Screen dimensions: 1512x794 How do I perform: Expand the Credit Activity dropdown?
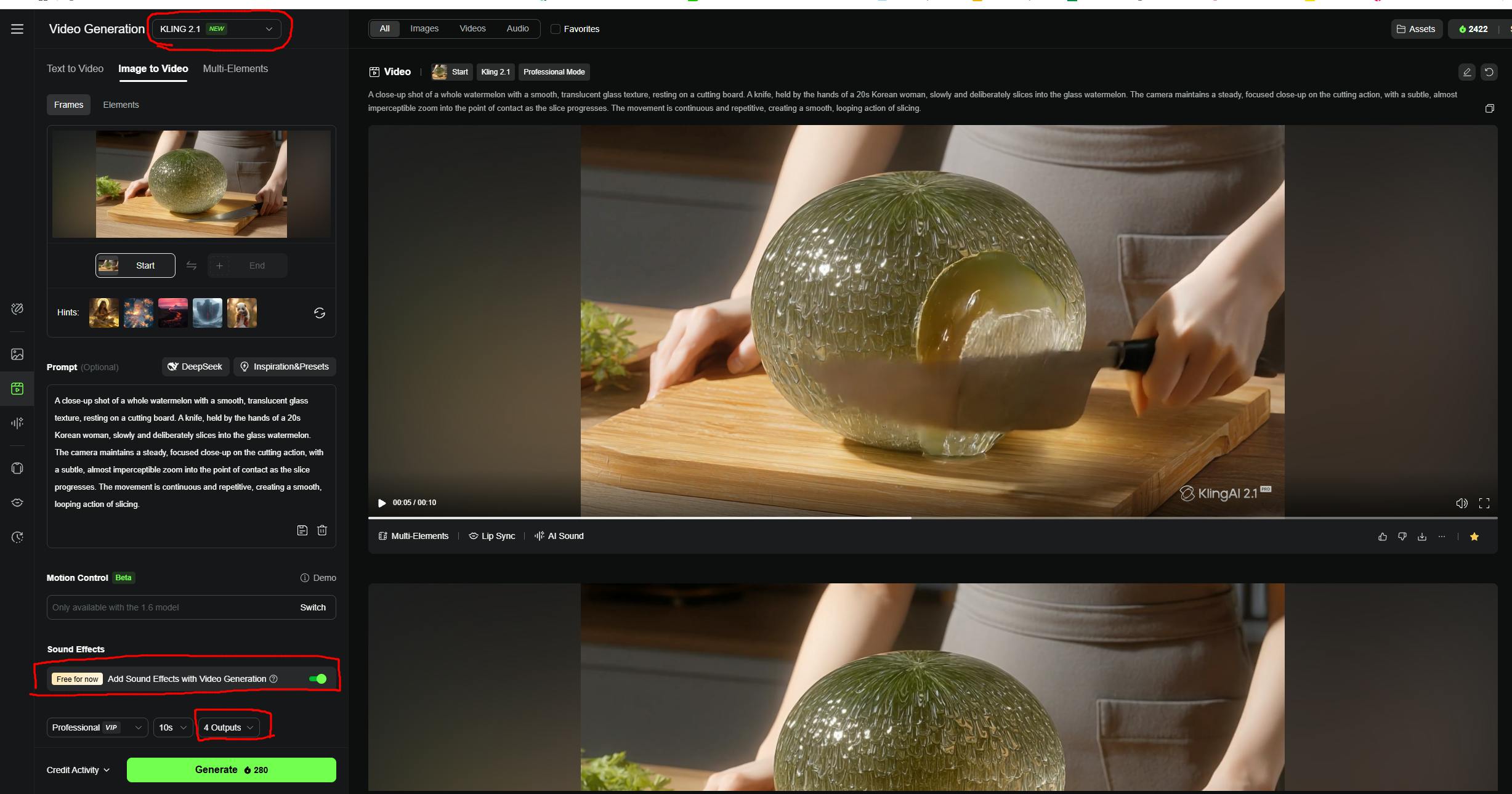(78, 770)
